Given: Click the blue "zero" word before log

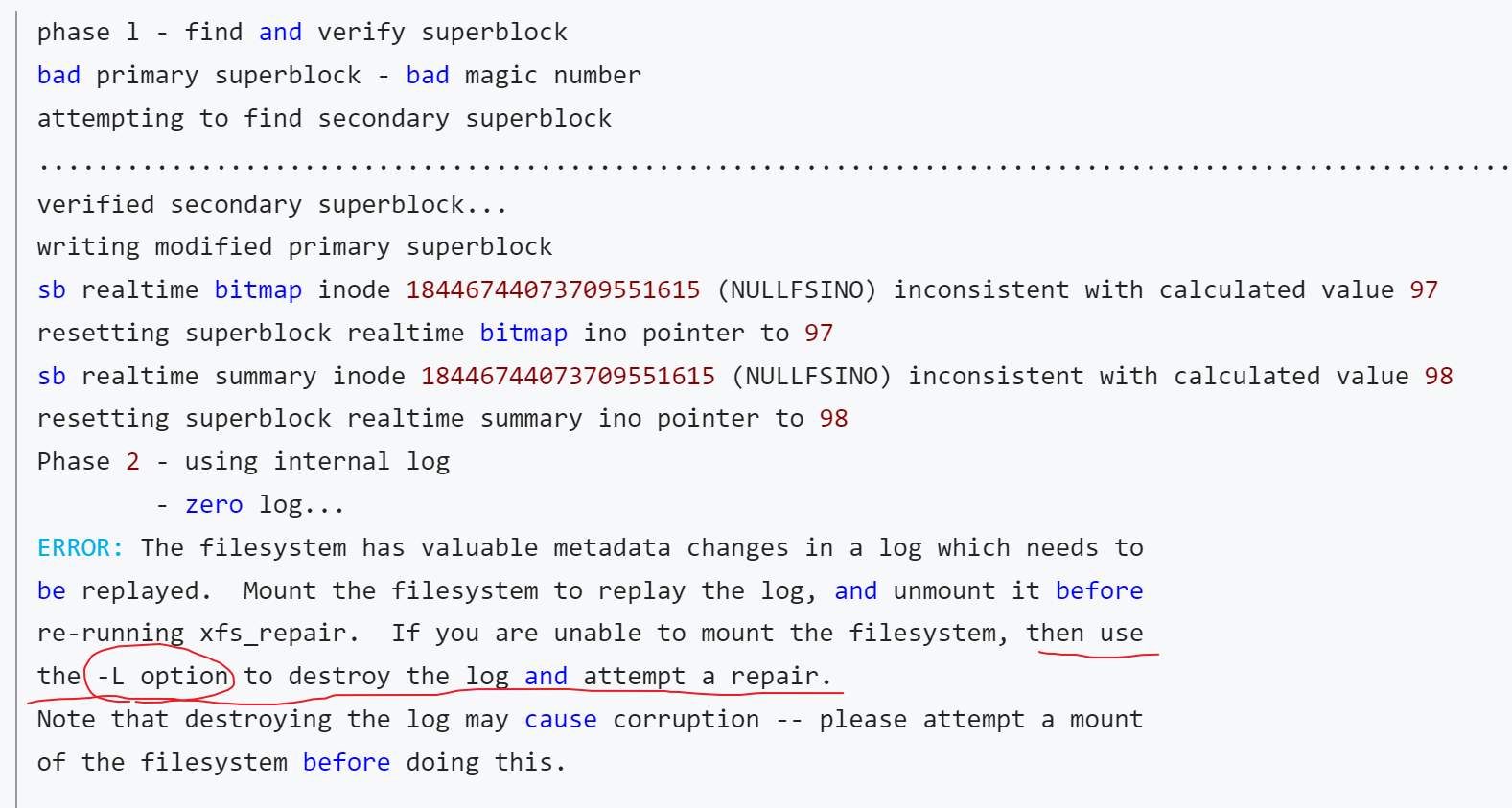Looking at the screenshot, I should [214, 505].
